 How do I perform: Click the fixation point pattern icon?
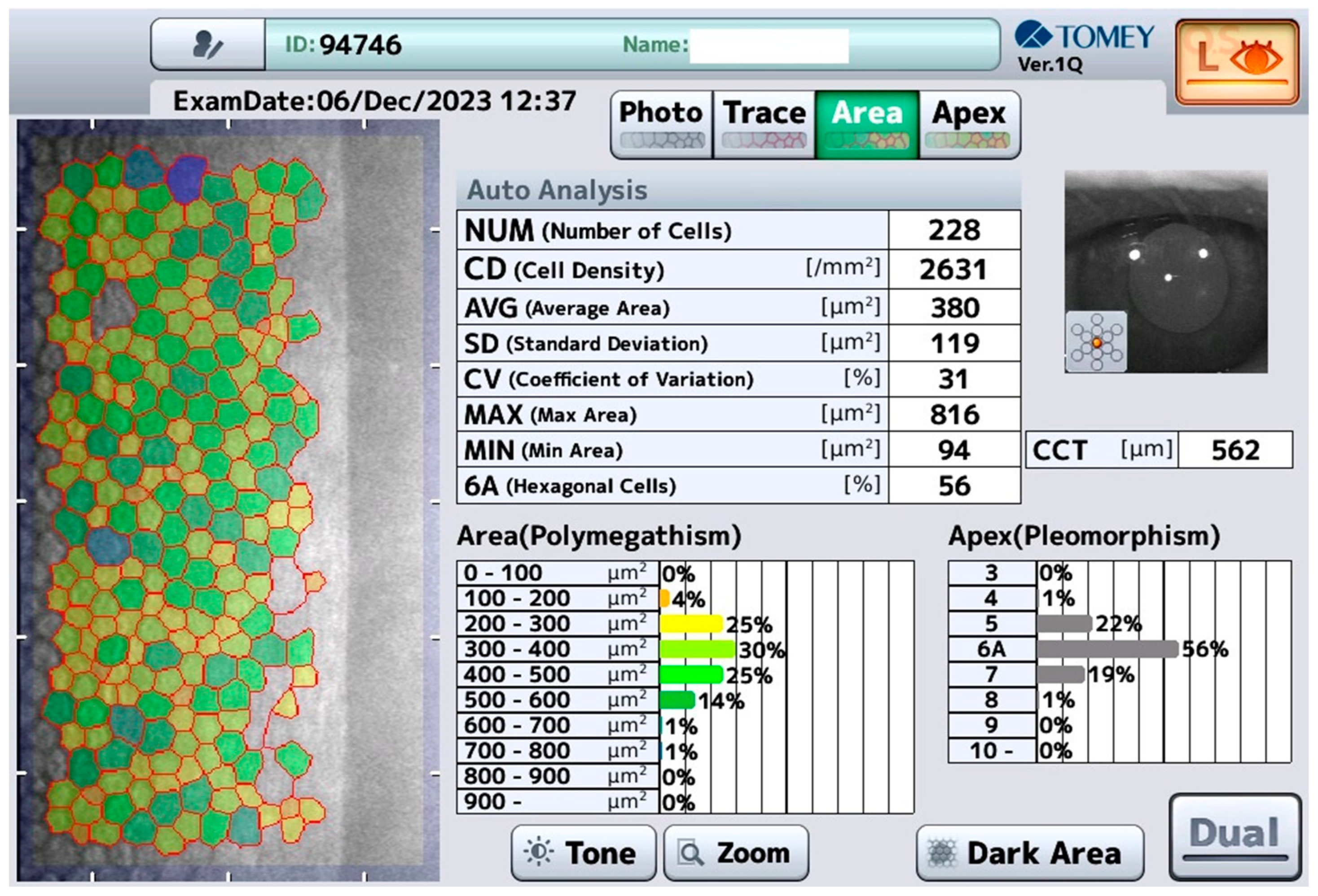pos(1096,342)
